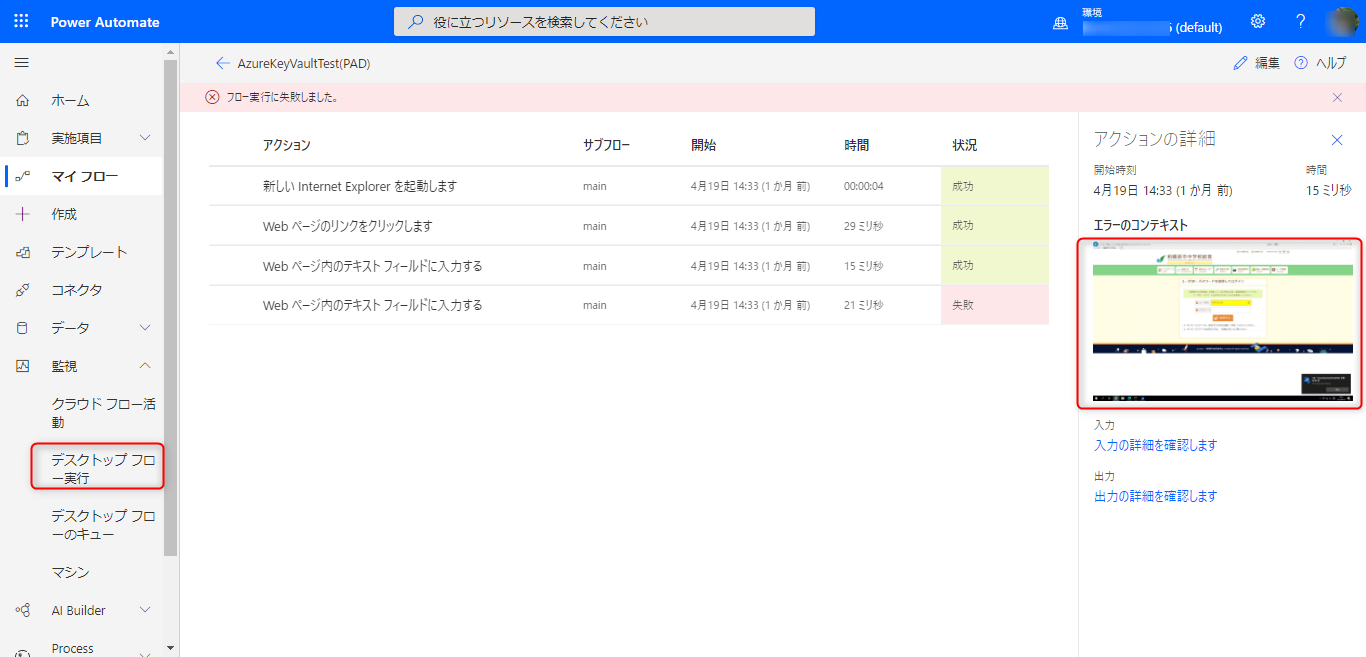Viewport: 1366px width, 657px height.
Task: Click the red error icon in the banner
Action: (212, 97)
